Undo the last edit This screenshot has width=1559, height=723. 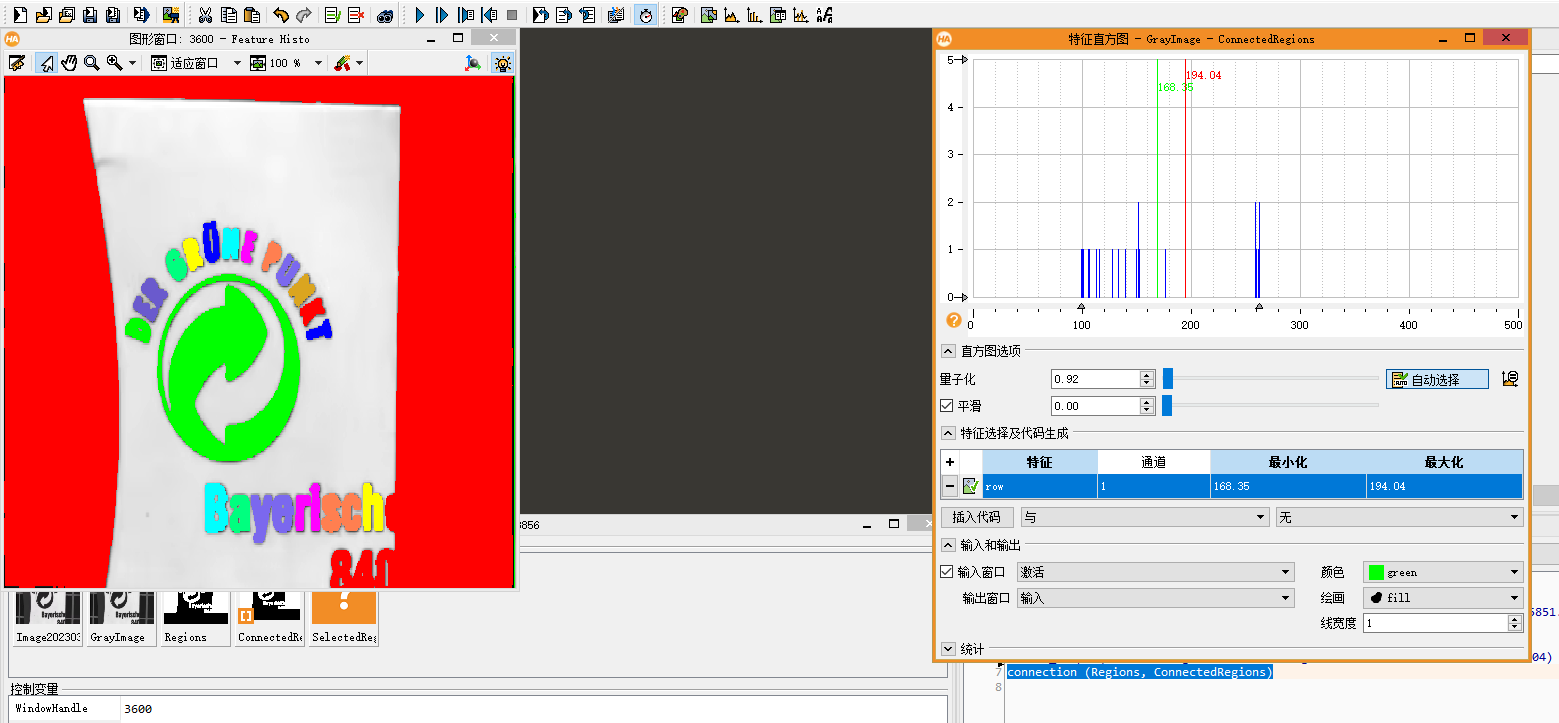281,15
